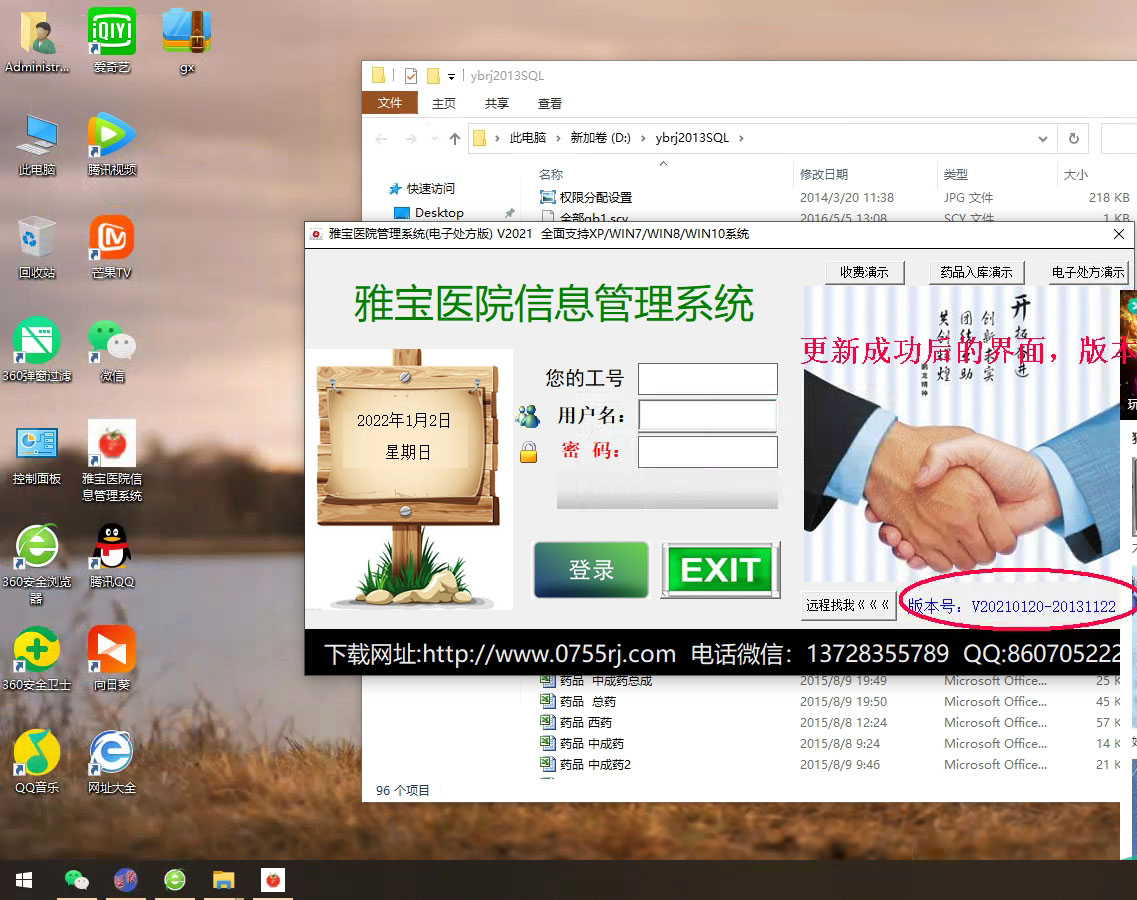Screen dimensions: 1137x900
Task: Open the 收费演示 demo button
Action: [864, 272]
